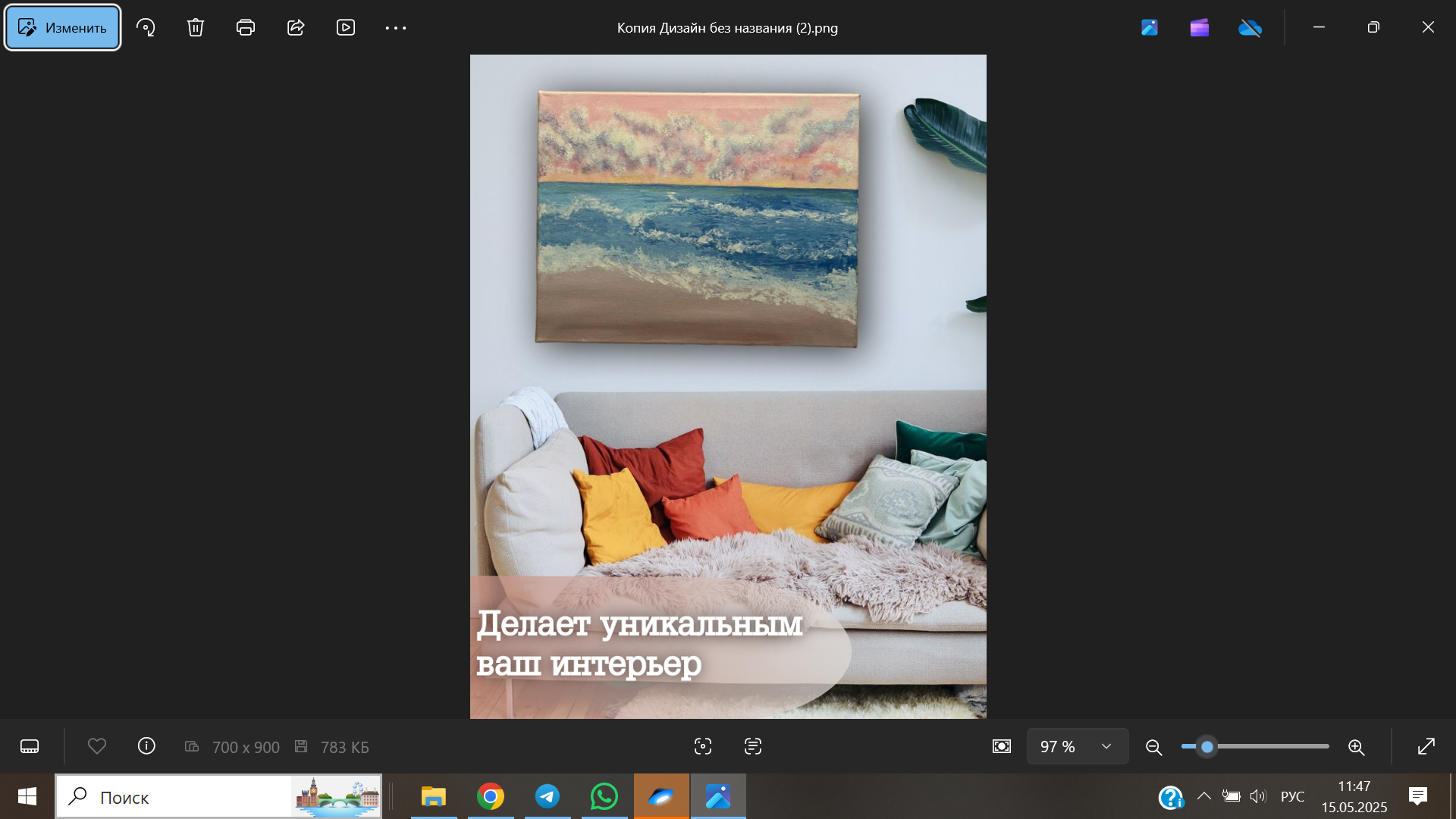Rotate the image with the rotate icon
1456x819 pixels.
click(x=146, y=28)
